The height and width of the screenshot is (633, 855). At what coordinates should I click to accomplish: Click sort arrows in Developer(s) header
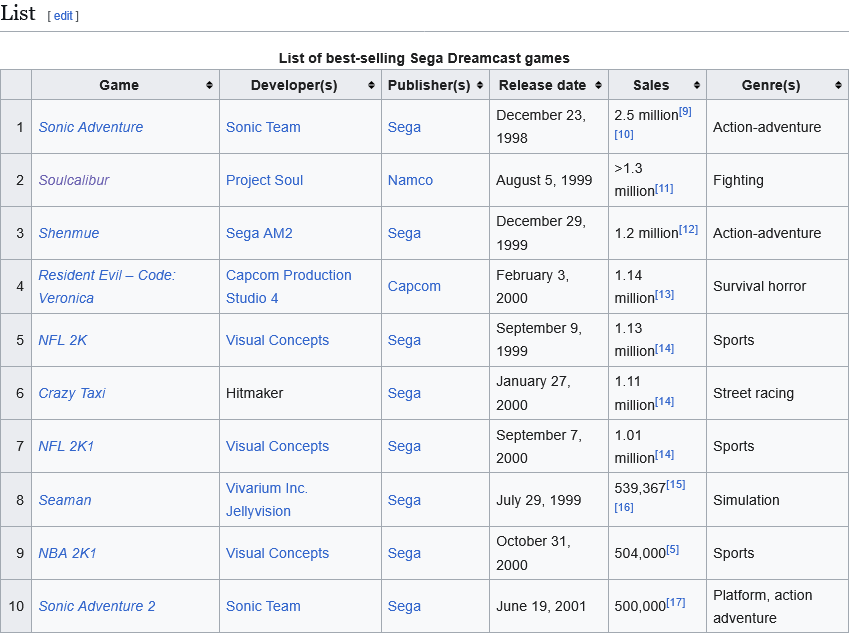pos(371,85)
